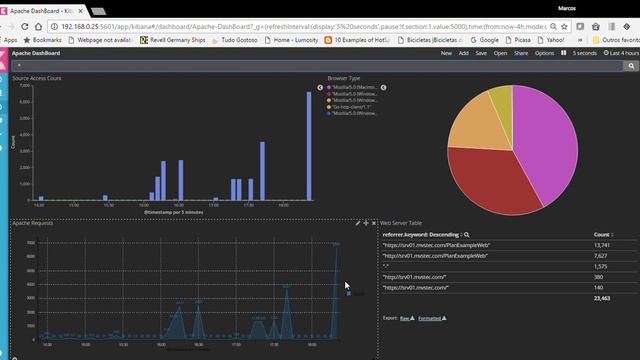
Task: Click Share in the dashboard menu
Action: click(x=521, y=53)
